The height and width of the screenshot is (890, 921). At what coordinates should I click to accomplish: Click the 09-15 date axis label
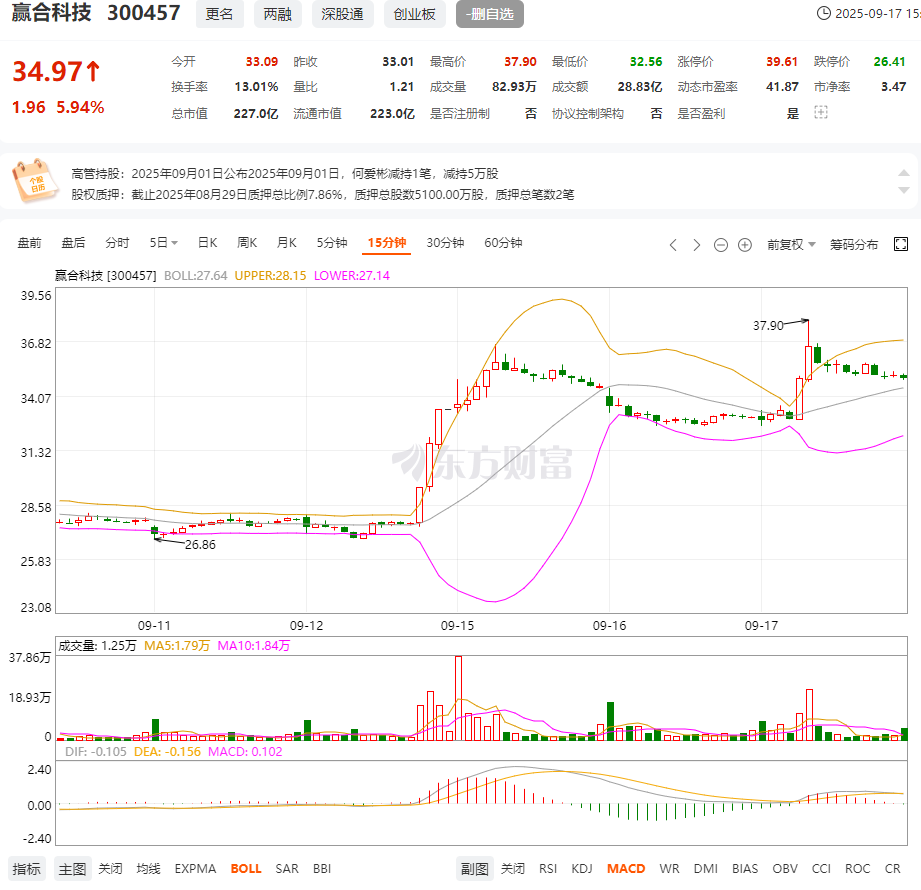pos(458,626)
